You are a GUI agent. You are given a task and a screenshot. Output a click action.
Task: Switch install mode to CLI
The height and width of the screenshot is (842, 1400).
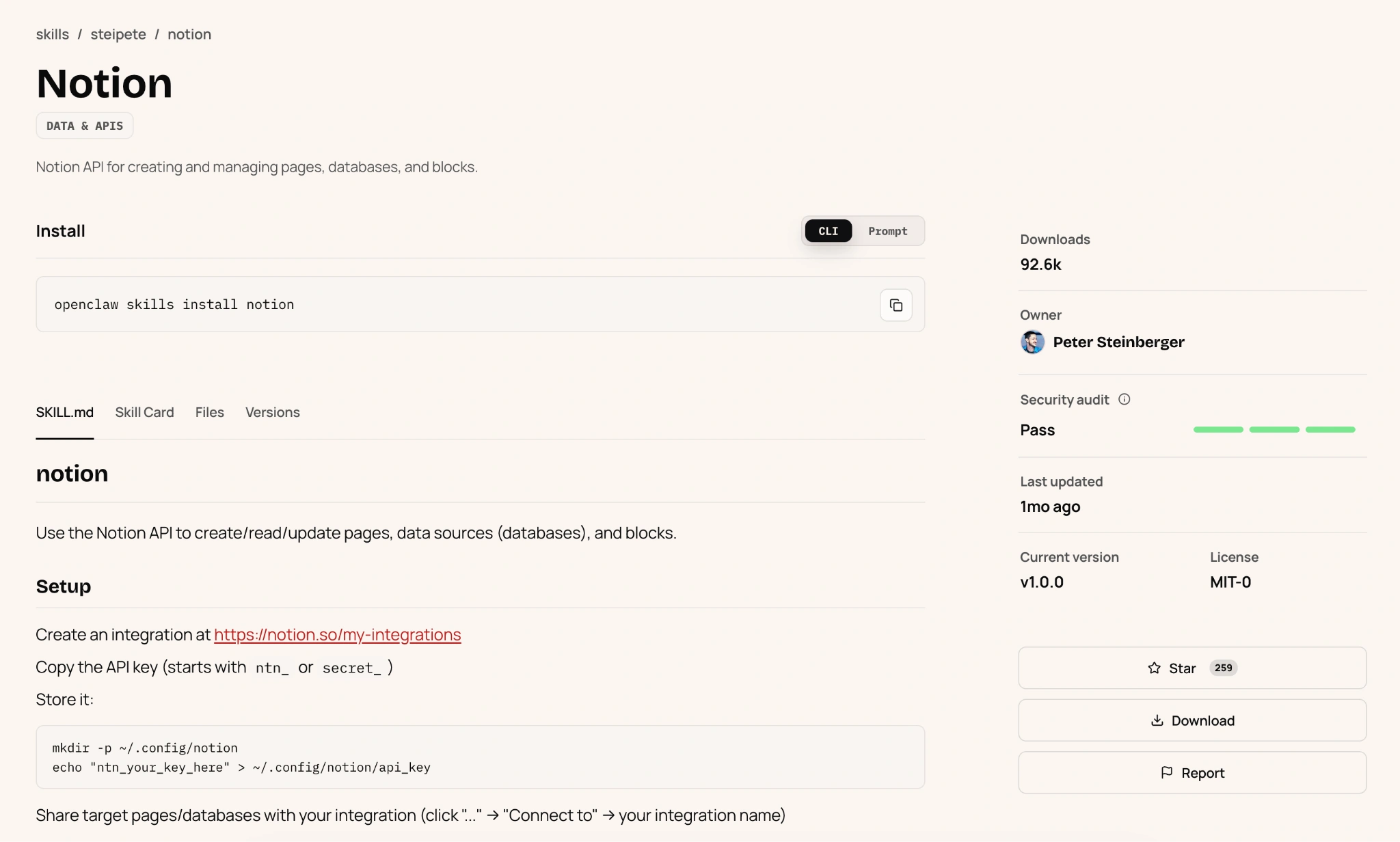pyautogui.click(x=828, y=231)
